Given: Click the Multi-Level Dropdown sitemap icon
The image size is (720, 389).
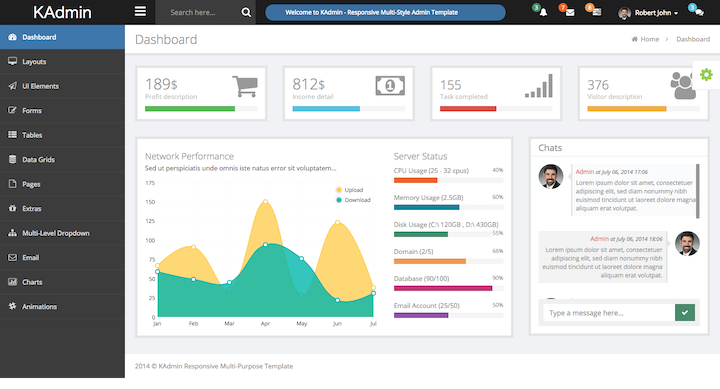Looking at the screenshot, I should click(12, 233).
